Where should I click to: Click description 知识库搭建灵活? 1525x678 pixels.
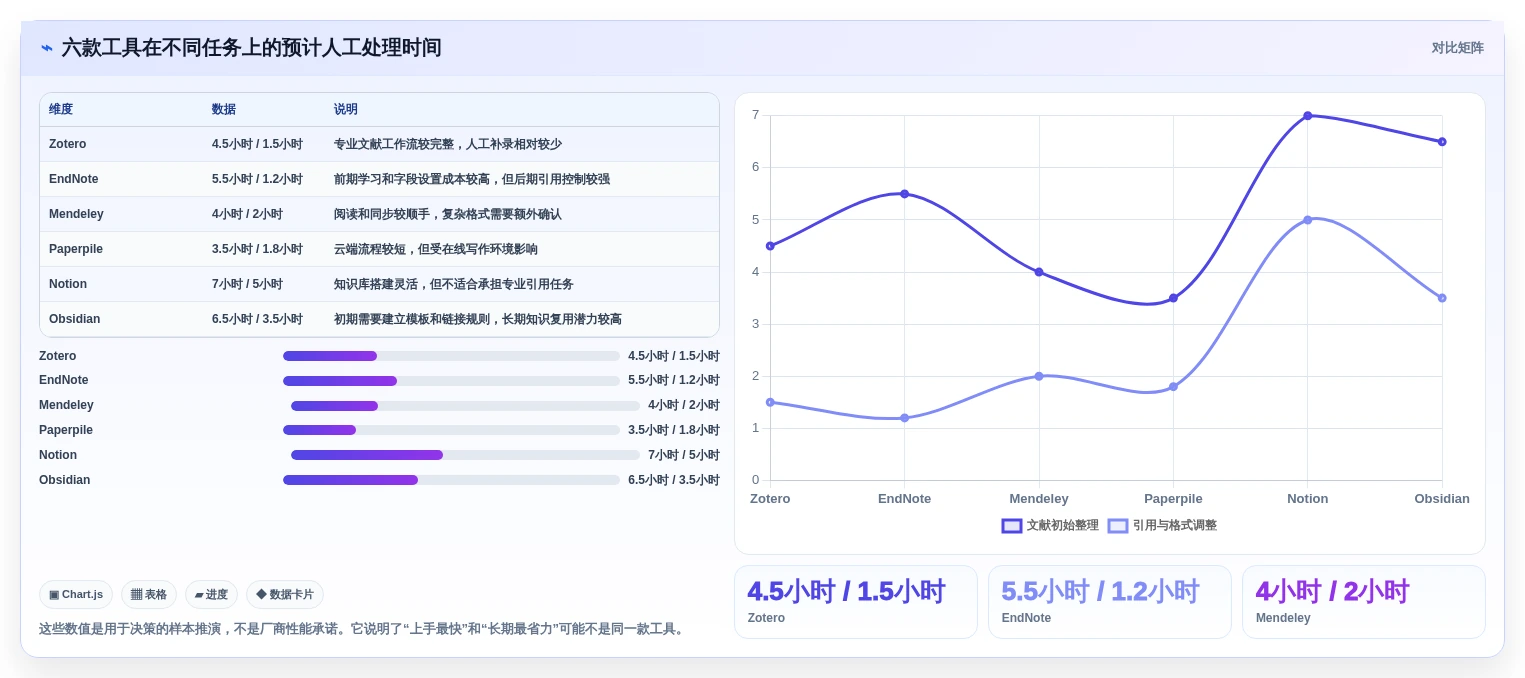454,284
